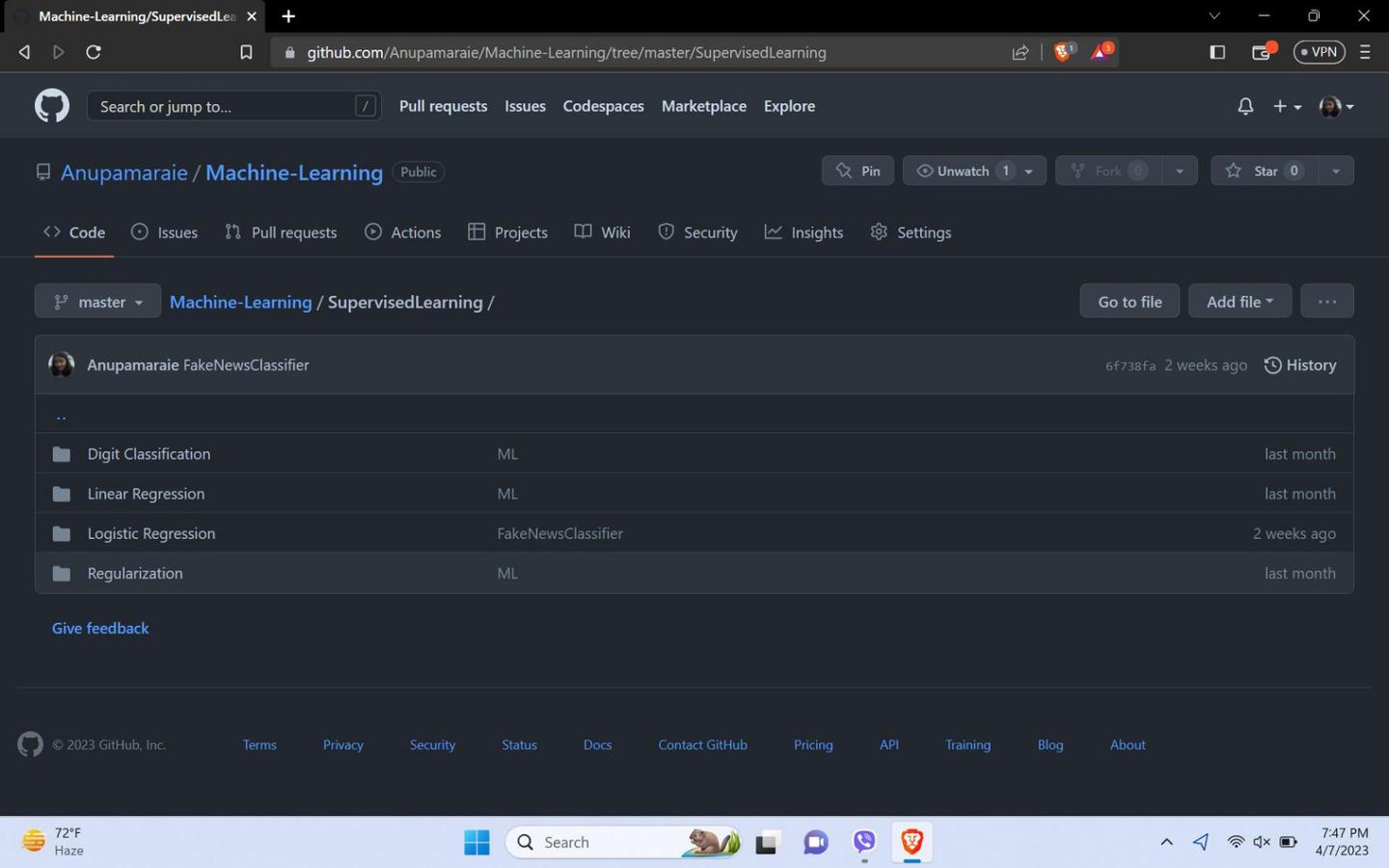
Task: Click the Regularization folder icon
Action: click(x=62, y=574)
